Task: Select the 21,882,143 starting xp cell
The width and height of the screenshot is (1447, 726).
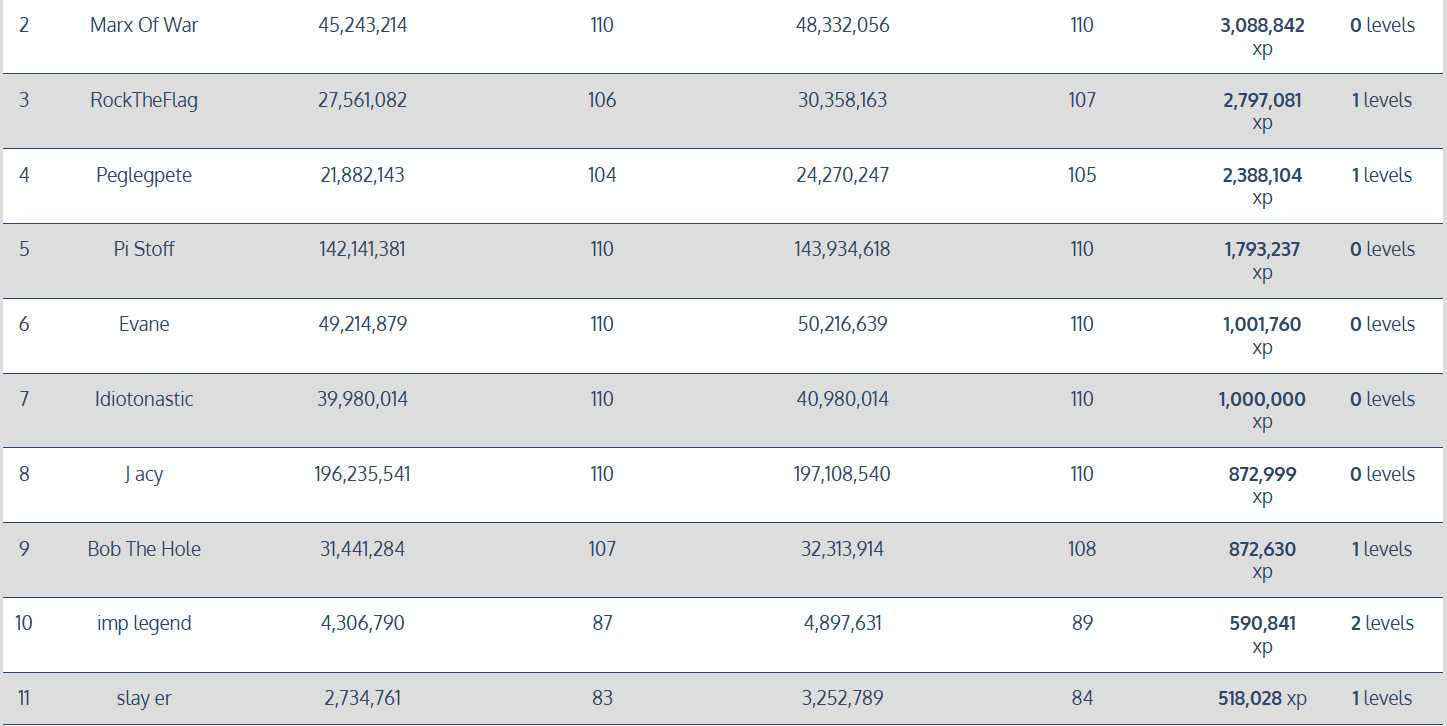Action: coord(362,175)
